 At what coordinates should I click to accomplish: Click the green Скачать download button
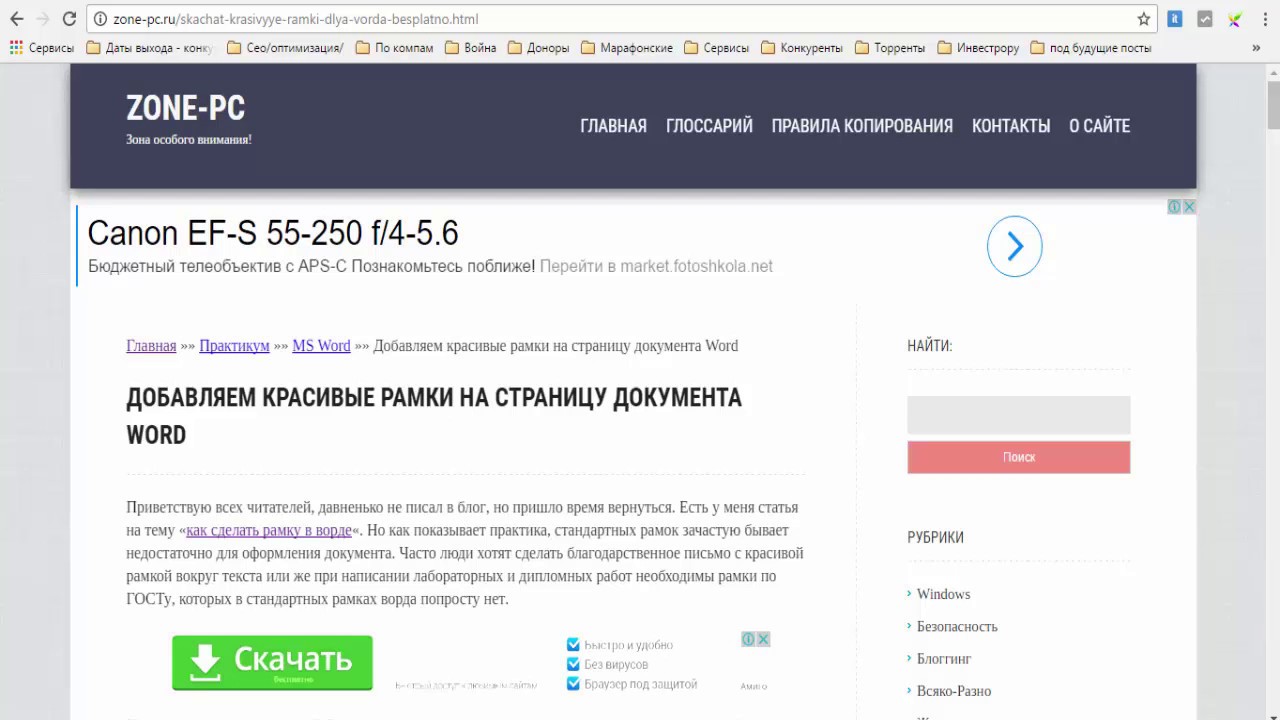coord(272,662)
